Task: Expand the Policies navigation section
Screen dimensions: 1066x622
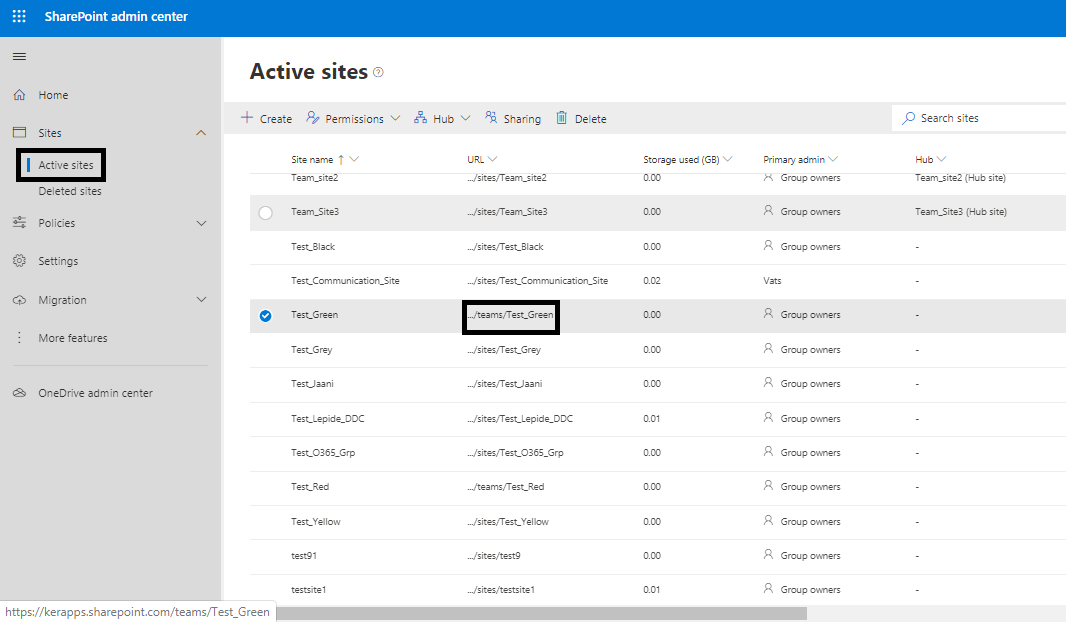Action: (x=201, y=223)
